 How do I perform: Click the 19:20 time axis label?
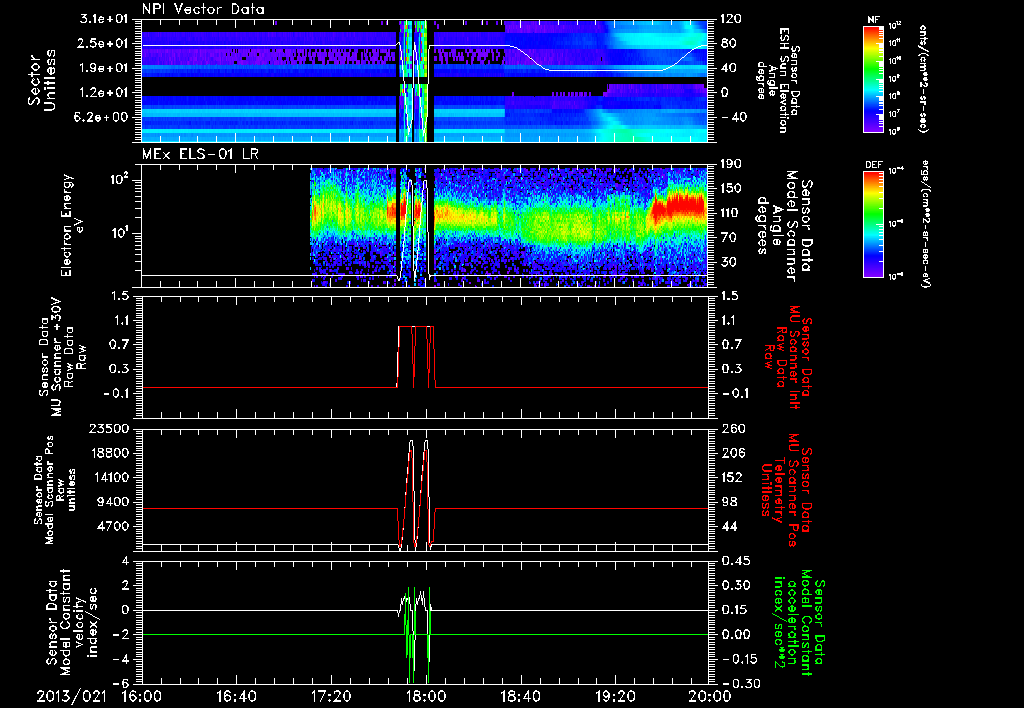(615, 696)
